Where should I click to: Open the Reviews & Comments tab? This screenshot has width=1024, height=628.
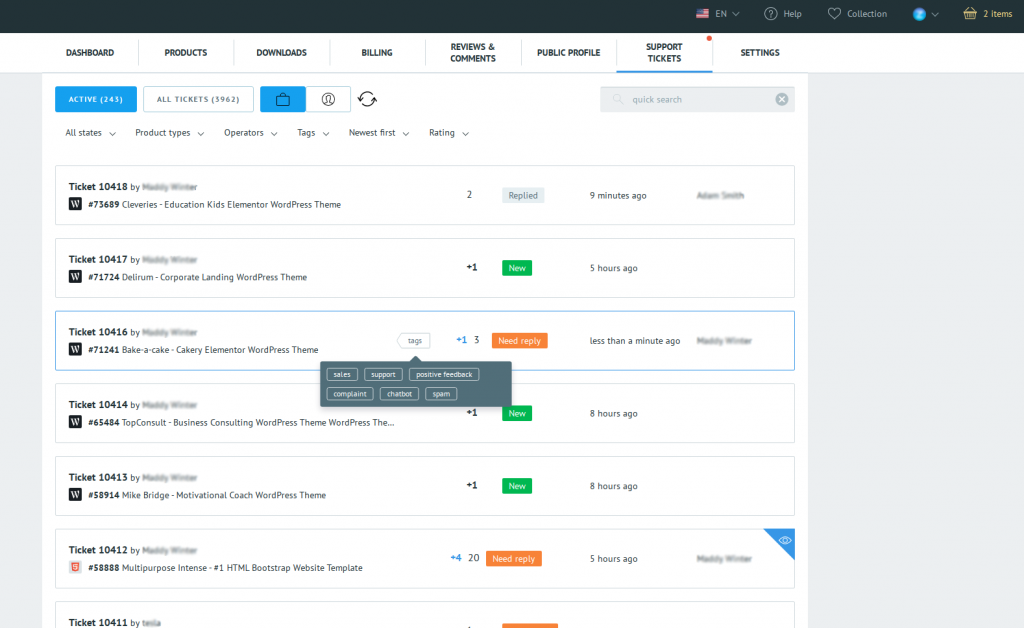[x=473, y=52]
